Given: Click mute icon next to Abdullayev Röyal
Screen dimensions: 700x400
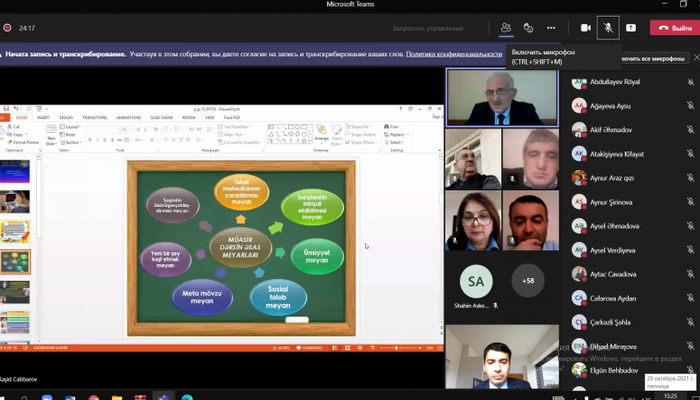Looking at the screenshot, I should tap(690, 83).
